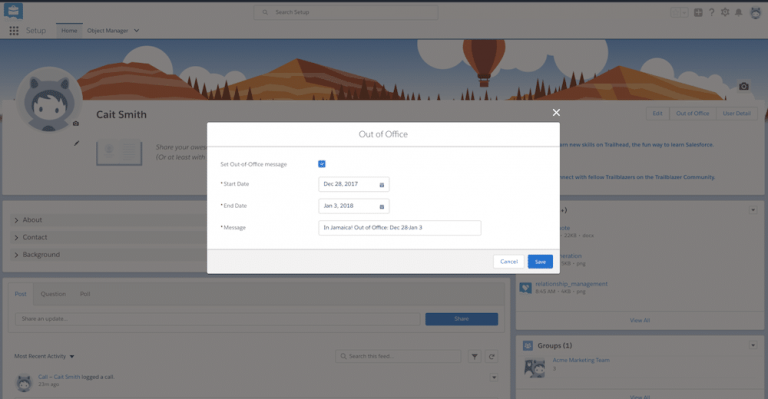The width and height of the screenshot is (768, 399).
Task: Switch to the Poll tab
Action: (85, 294)
